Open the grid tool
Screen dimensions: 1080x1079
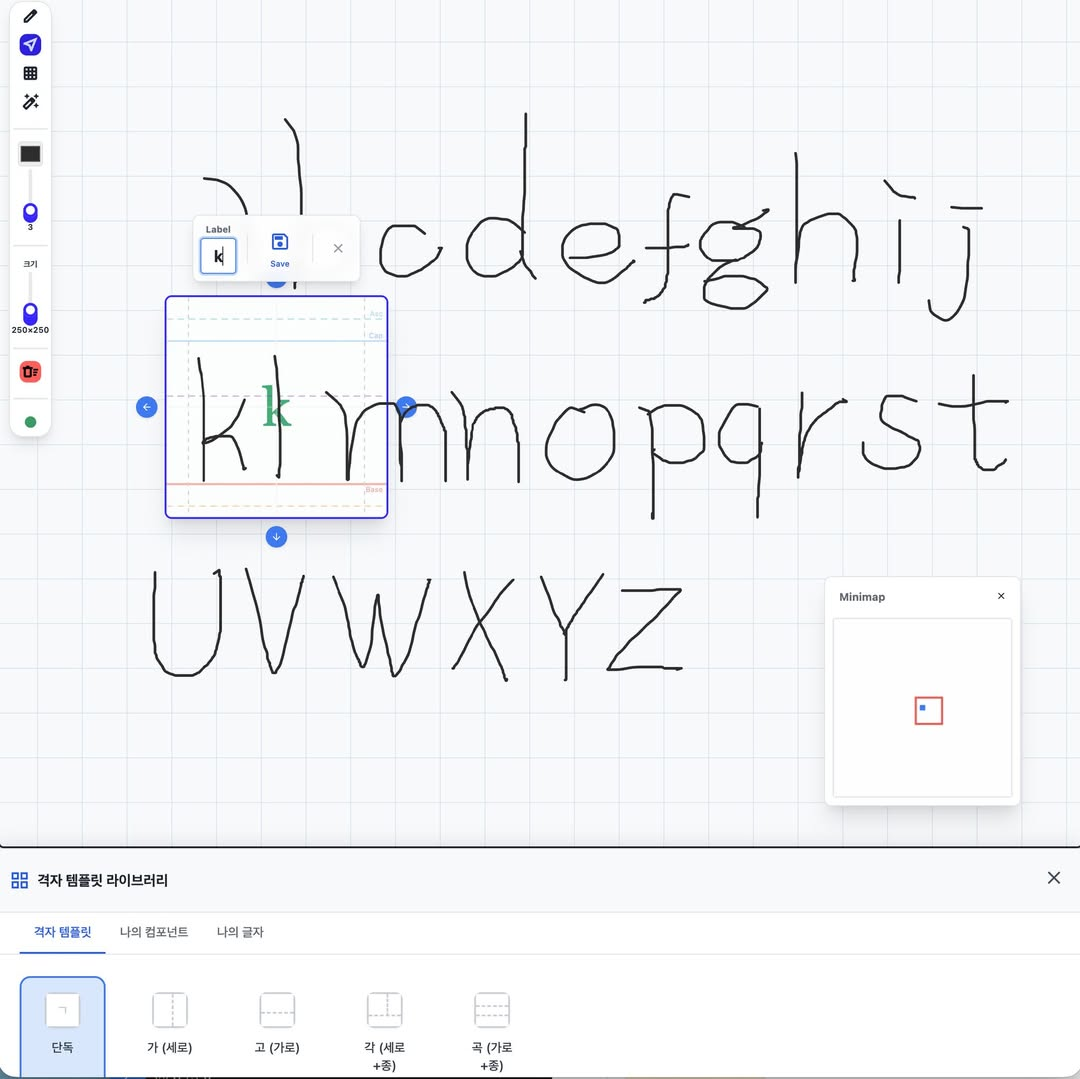click(30, 73)
